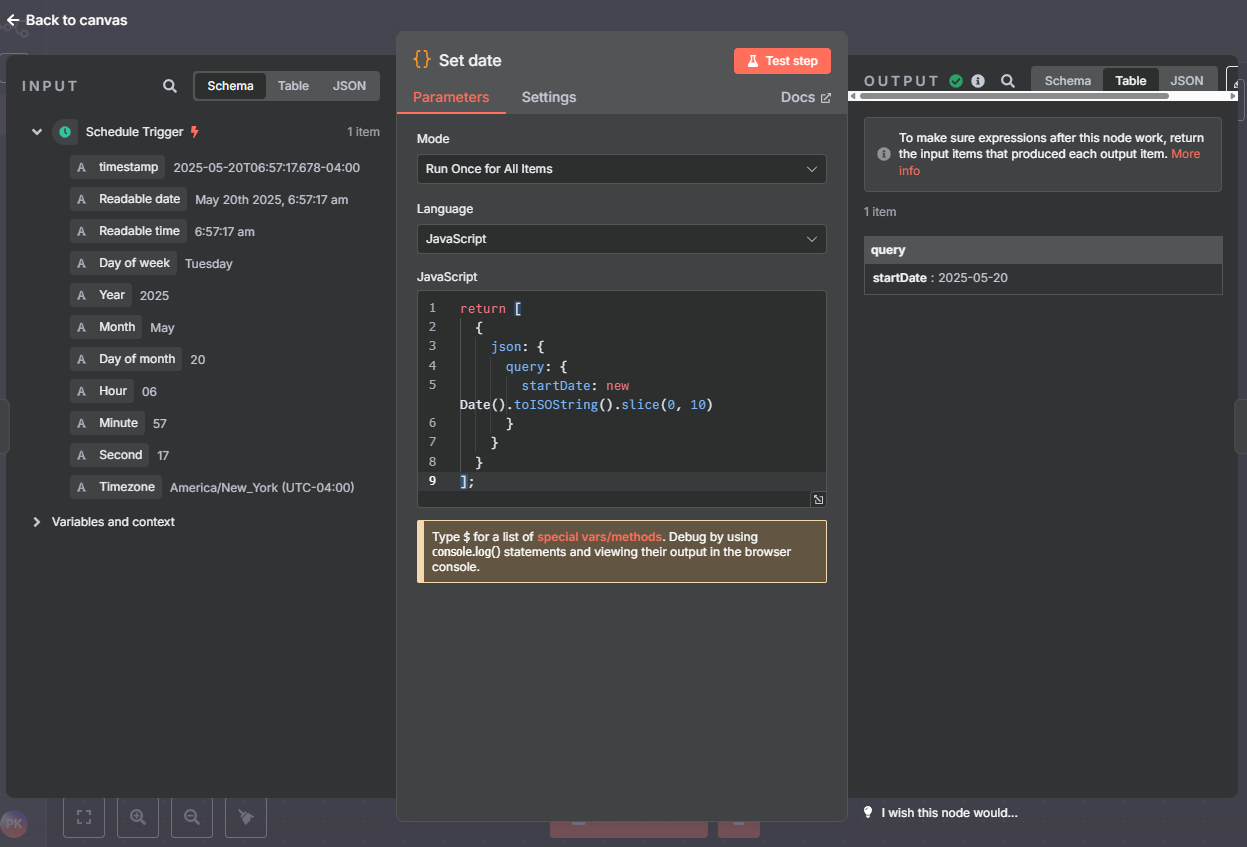
Task: Click the search icon in the INPUT panel
Action: point(170,86)
